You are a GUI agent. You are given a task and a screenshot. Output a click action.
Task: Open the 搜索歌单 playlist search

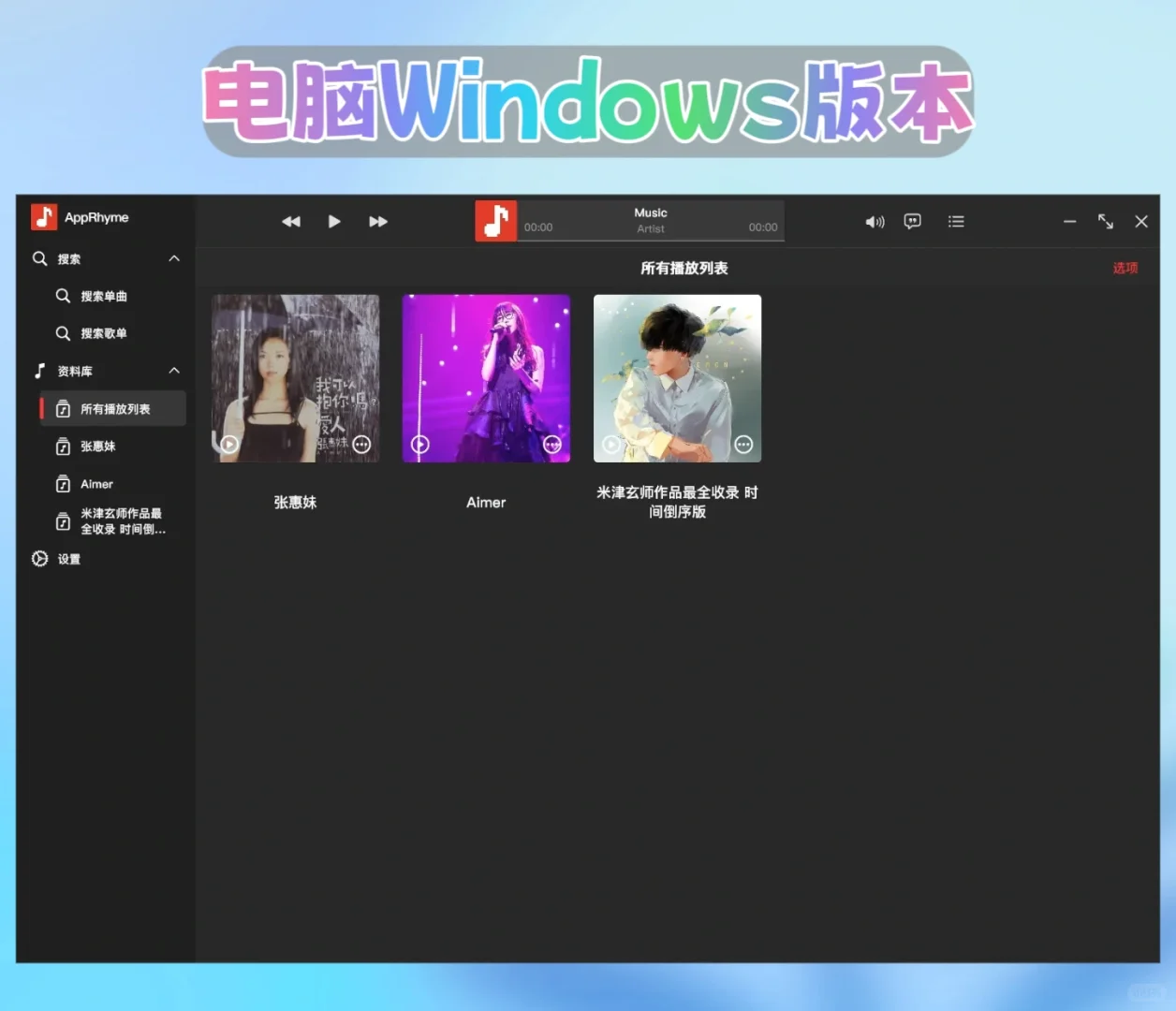[x=104, y=333]
